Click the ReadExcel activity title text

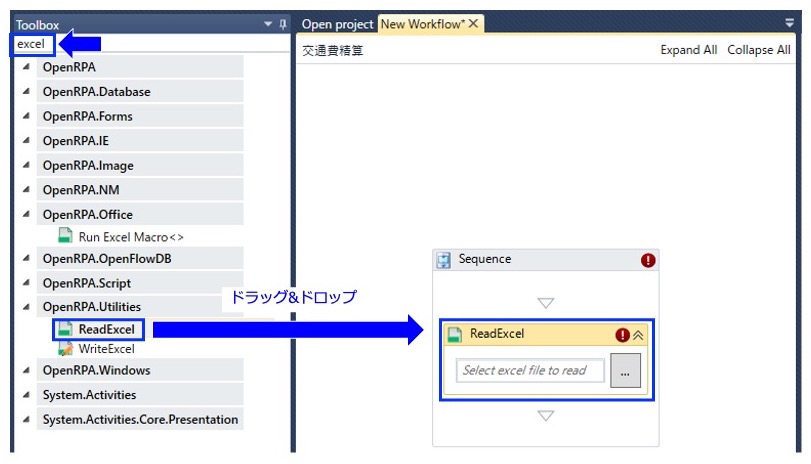497,334
